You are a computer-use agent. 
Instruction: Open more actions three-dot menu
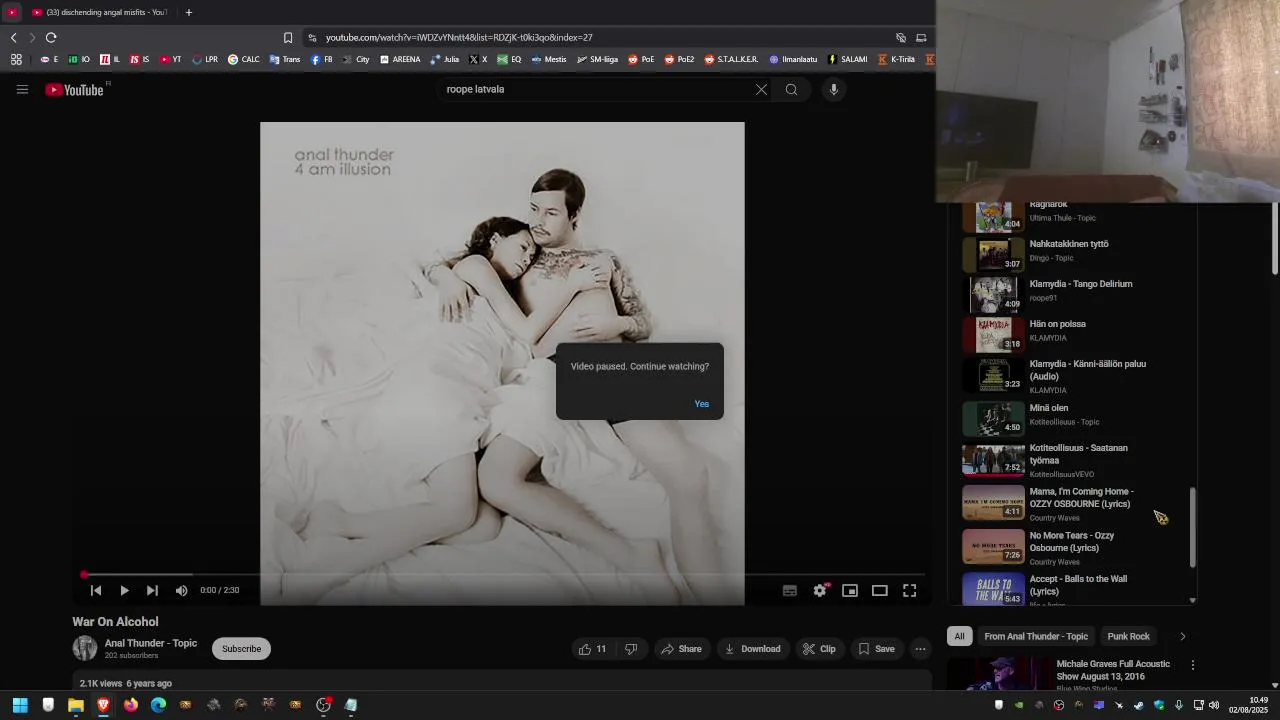pyautogui.click(x=920, y=649)
